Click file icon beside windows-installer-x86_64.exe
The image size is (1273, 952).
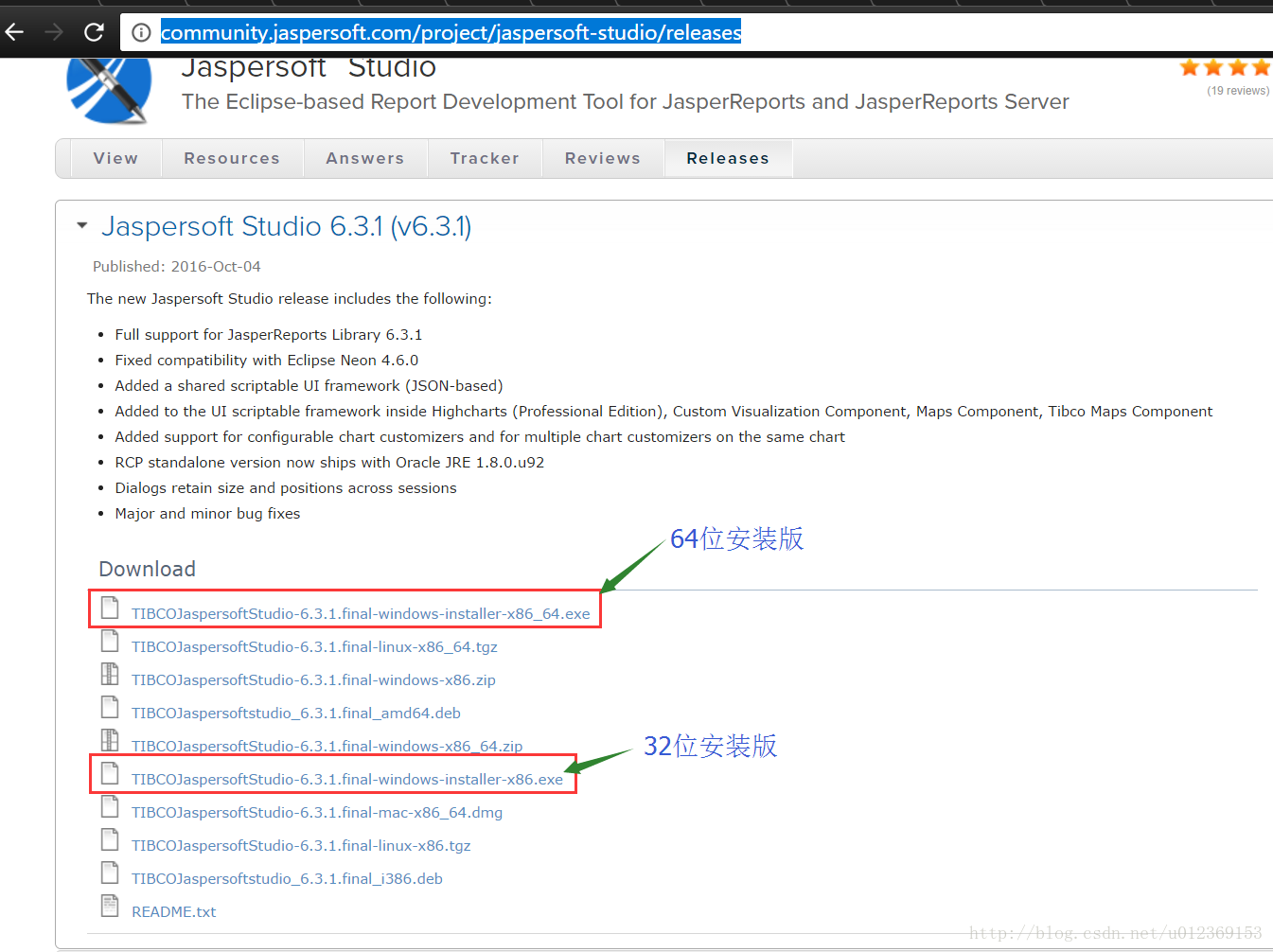(x=110, y=608)
